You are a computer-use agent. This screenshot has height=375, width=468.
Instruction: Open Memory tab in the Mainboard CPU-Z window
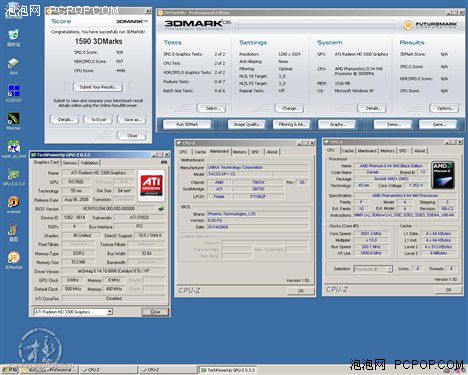[x=239, y=152]
